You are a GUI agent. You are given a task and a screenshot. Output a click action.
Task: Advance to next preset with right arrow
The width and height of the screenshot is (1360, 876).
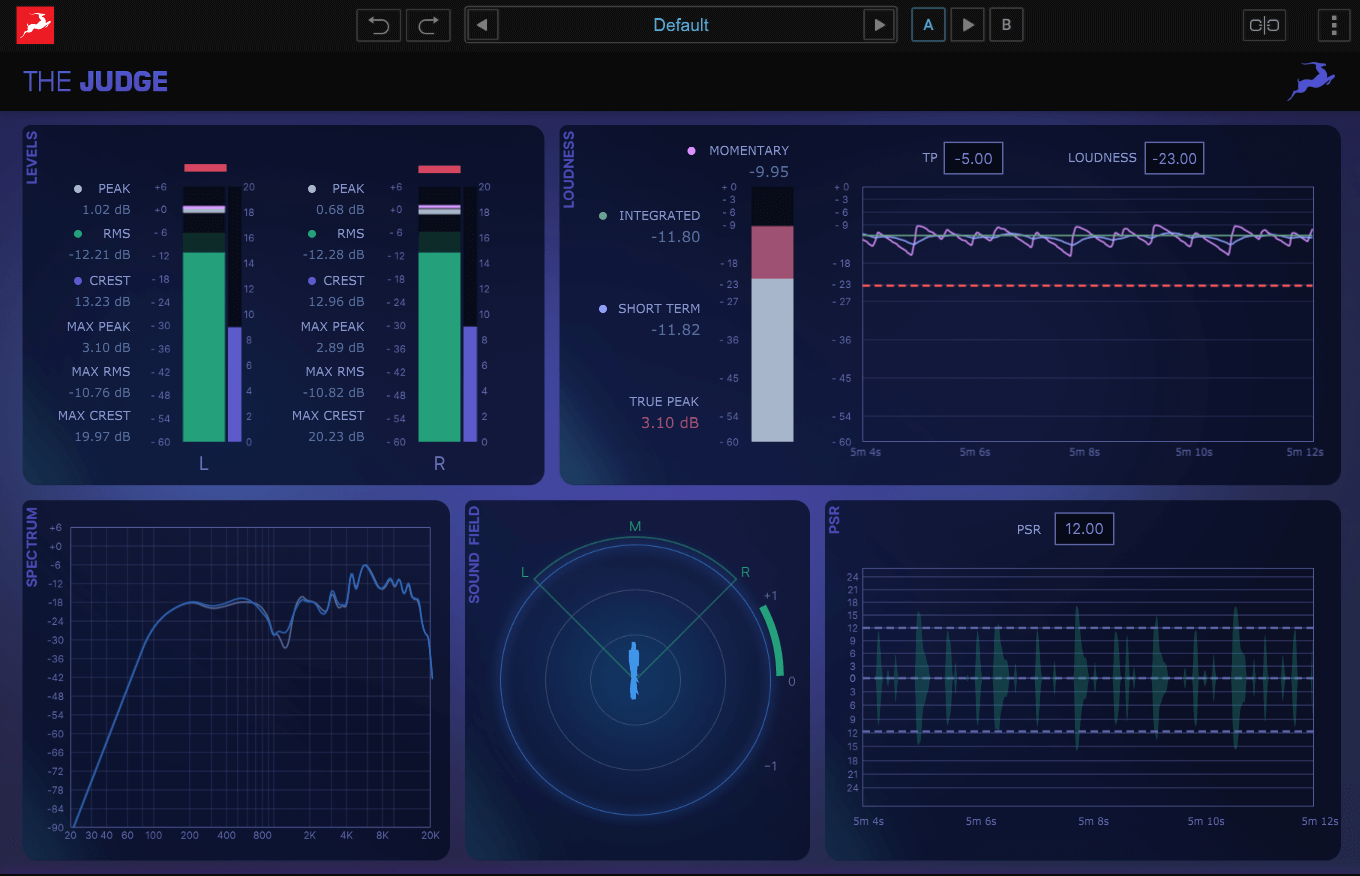pos(879,25)
